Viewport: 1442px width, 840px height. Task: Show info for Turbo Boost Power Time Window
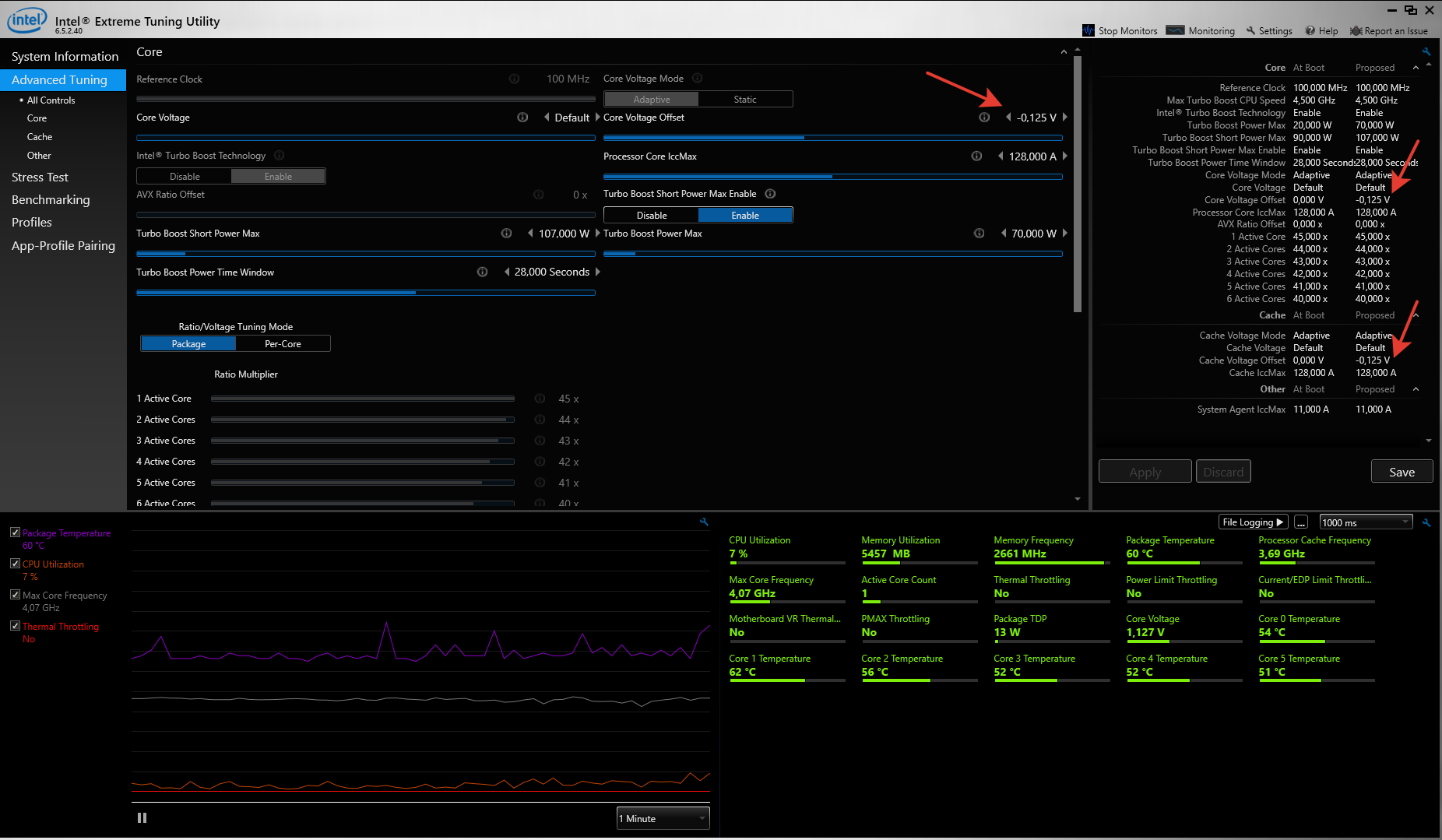tap(482, 272)
